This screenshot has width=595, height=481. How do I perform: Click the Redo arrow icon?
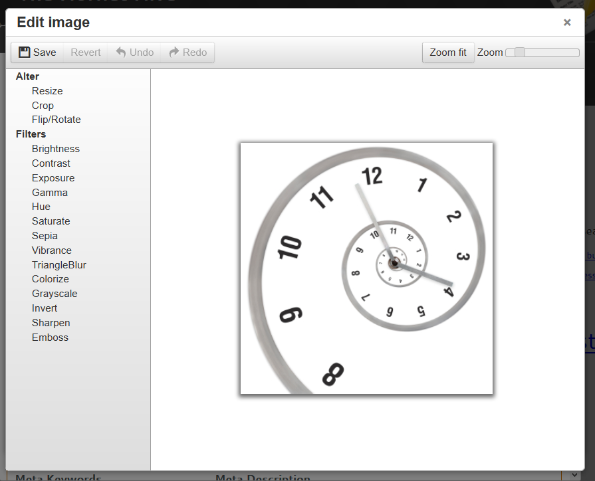[174, 52]
